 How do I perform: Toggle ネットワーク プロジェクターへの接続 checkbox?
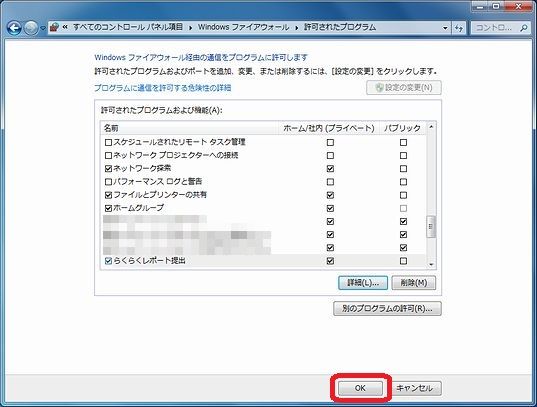[x=108, y=156]
